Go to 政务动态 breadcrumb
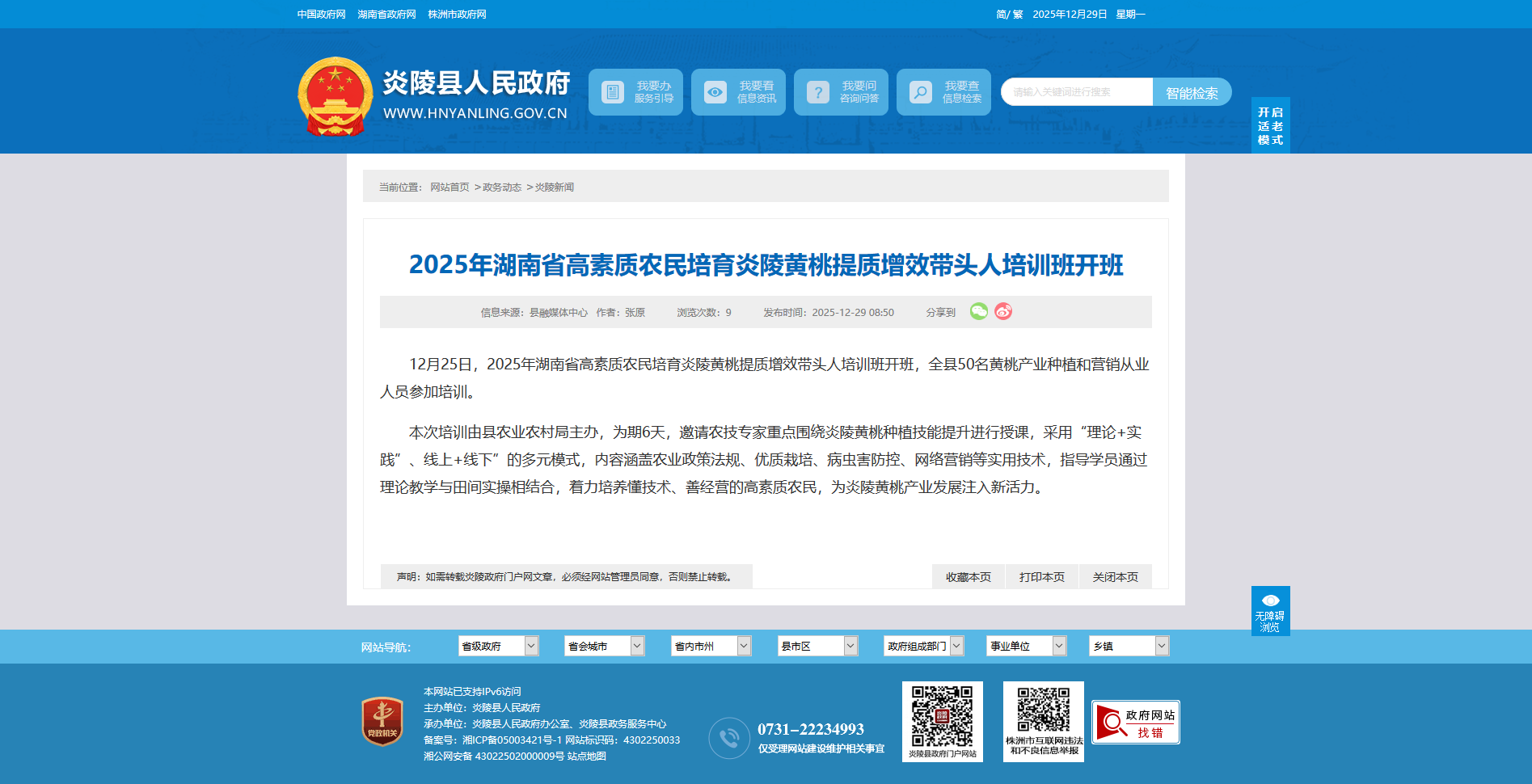Viewport: 1532px width, 784px height. pos(501,188)
